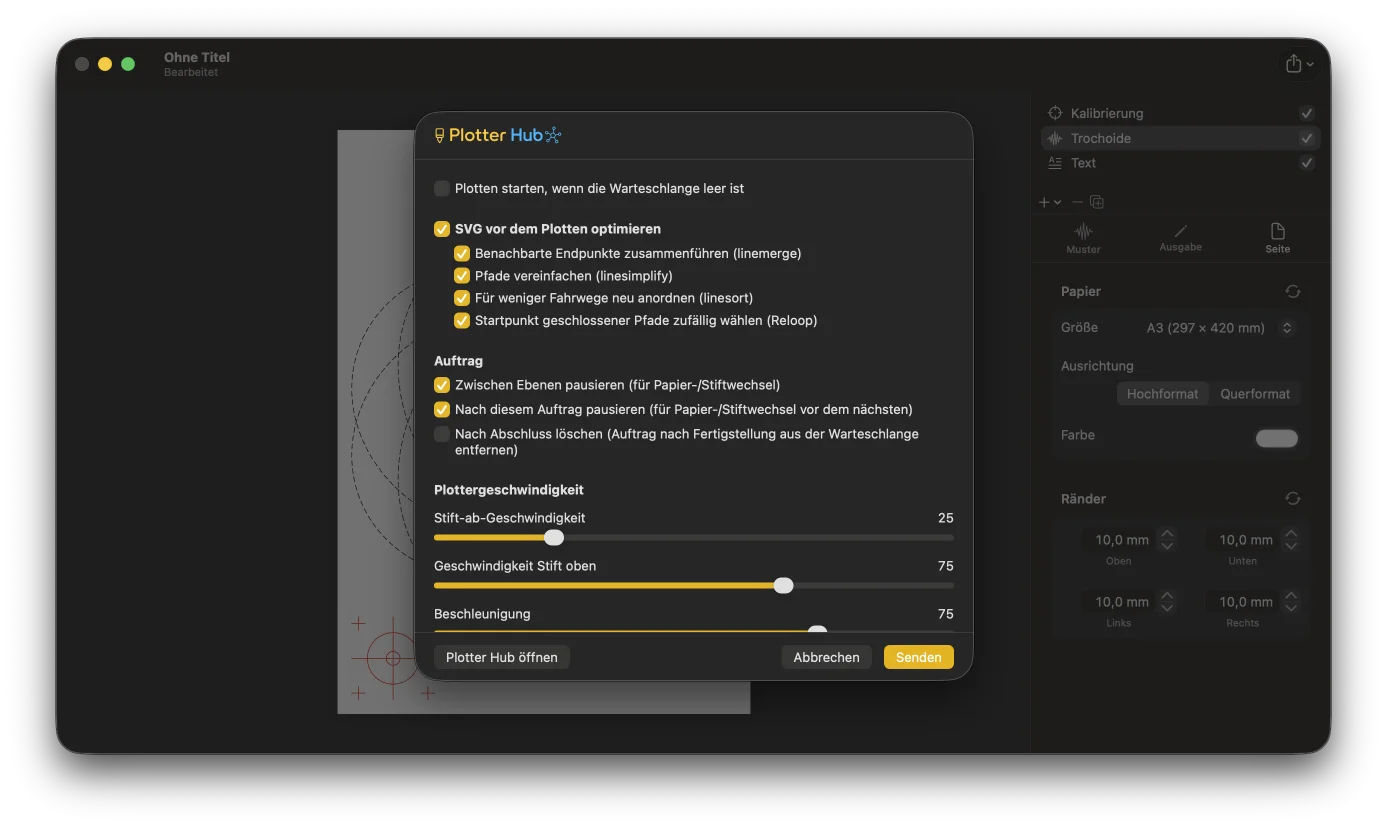Click the Trochoide waveform layer icon
The height and width of the screenshot is (828, 1387).
coord(1055,138)
